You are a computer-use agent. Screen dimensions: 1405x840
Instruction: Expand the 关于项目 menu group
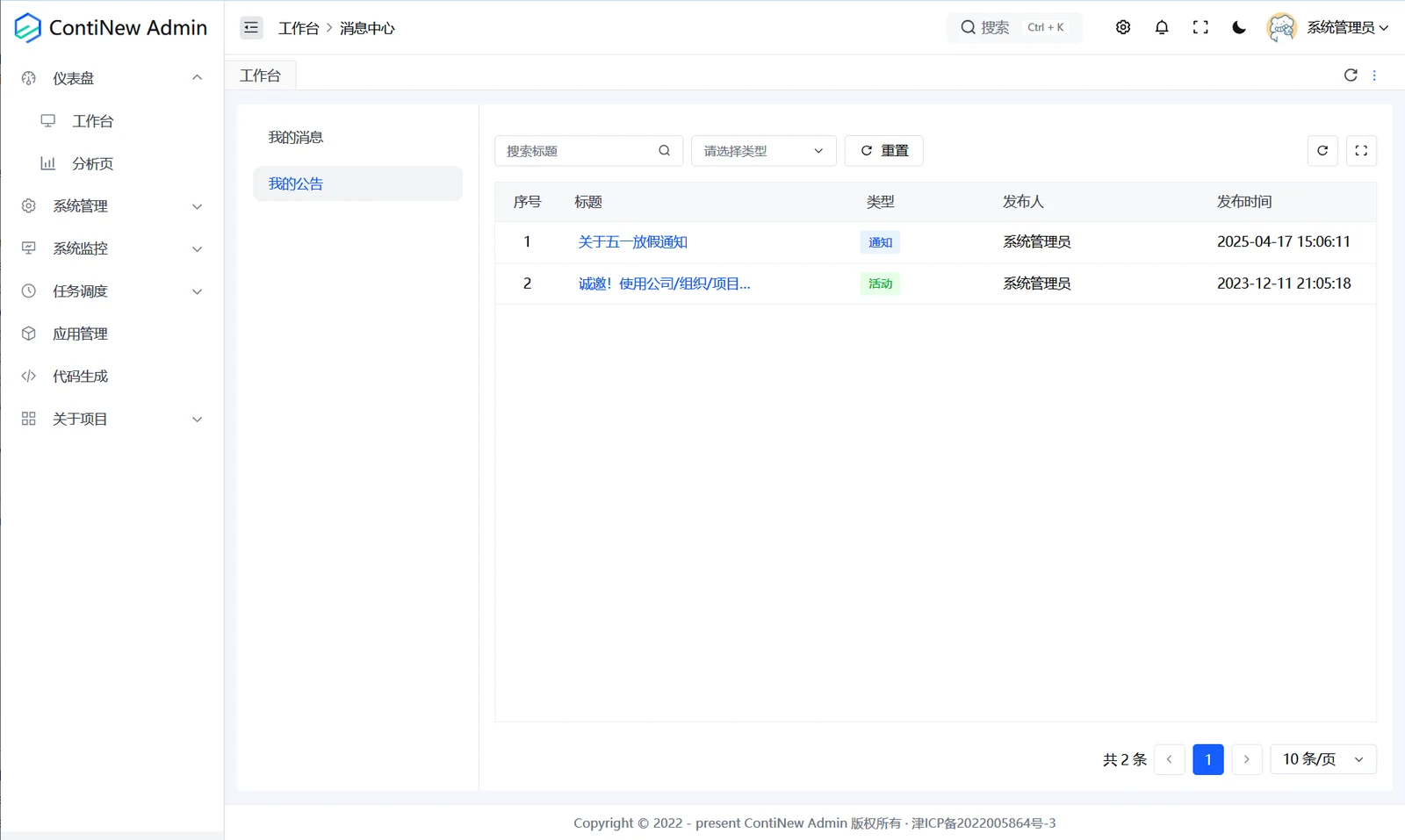(x=112, y=419)
